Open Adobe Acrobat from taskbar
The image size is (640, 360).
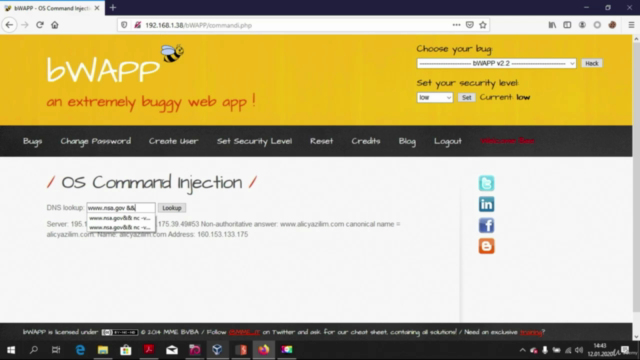coord(149,350)
